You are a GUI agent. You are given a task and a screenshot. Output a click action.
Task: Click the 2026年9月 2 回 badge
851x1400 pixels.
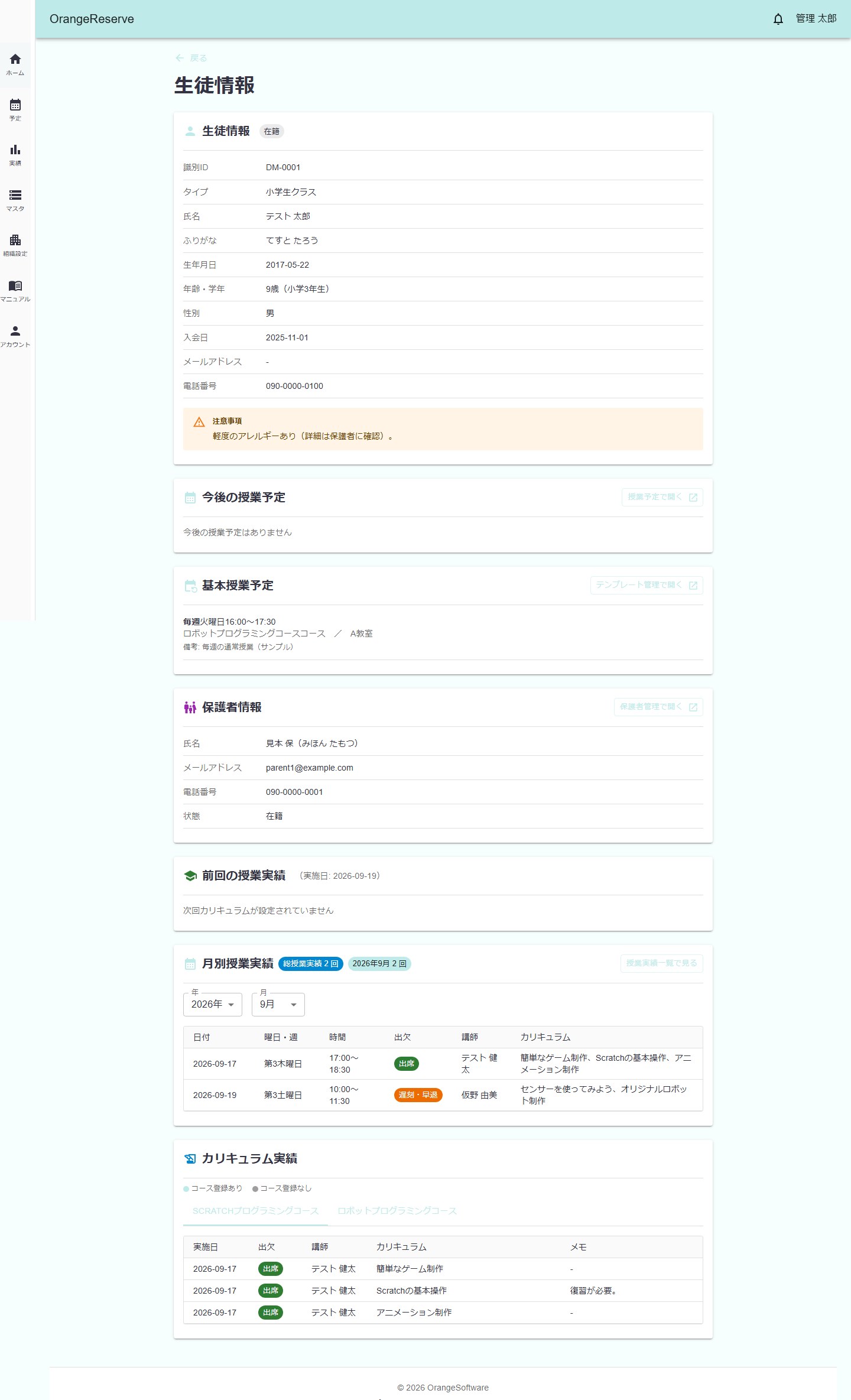379,964
